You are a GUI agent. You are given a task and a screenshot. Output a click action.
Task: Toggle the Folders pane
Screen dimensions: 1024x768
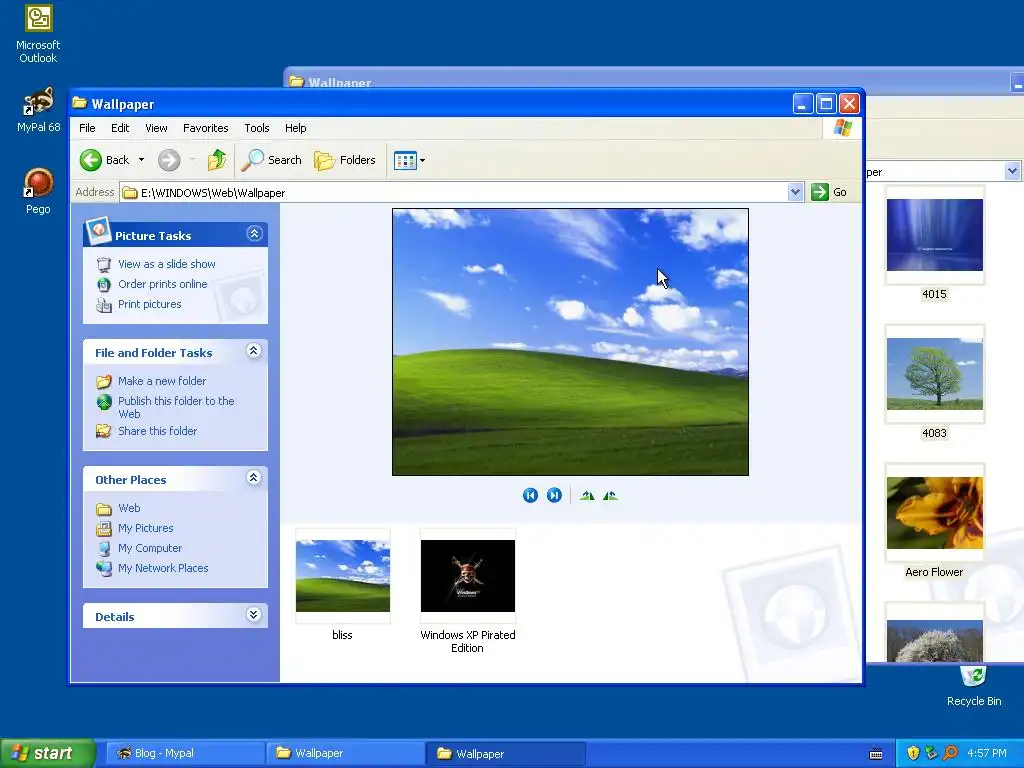tap(345, 160)
